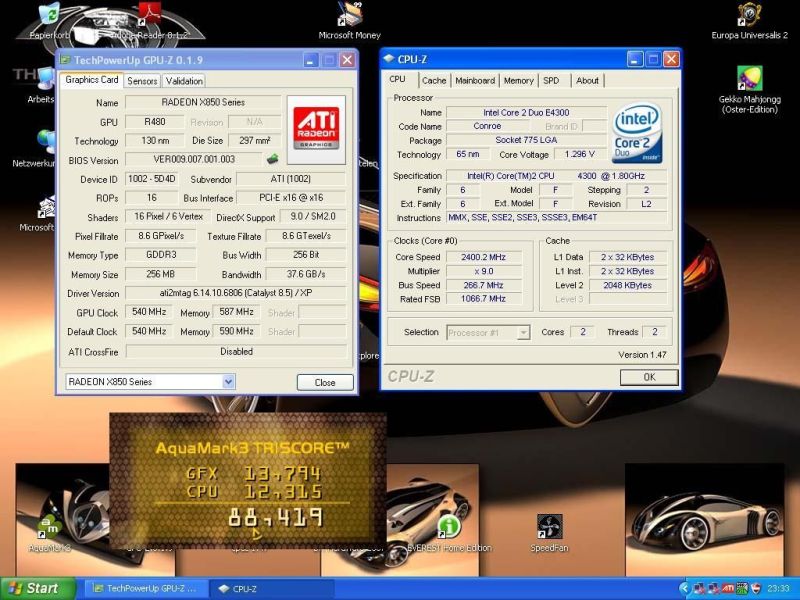800x600 pixels.
Task: Switch to the Cache tab in CPU-Z
Action: click(x=434, y=80)
